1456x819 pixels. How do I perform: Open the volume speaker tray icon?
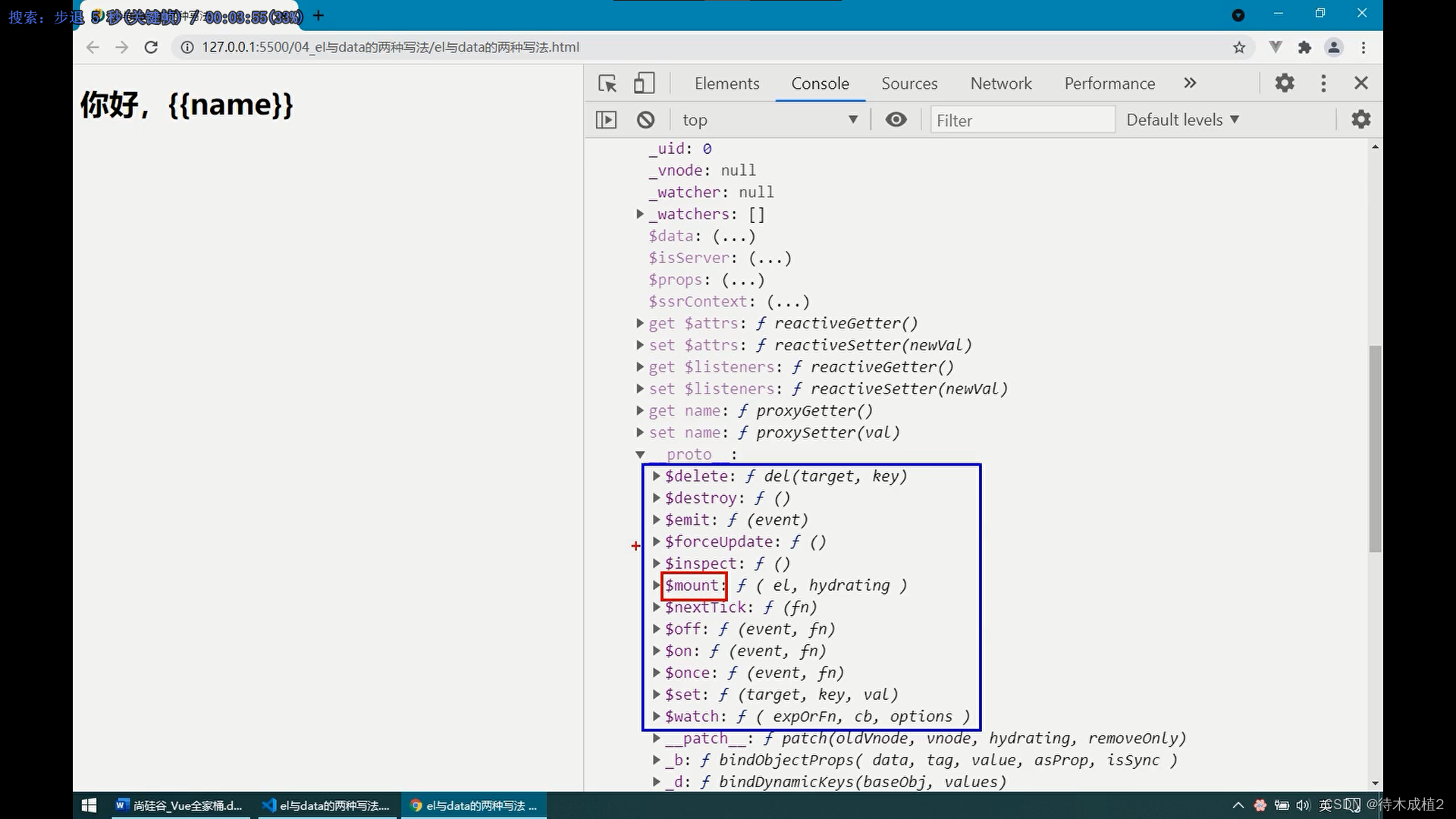[1303, 805]
